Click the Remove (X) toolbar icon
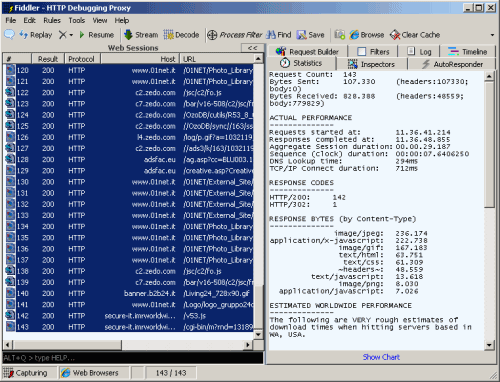The height and width of the screenshot is (382, 500). click(x=63, y=35)
